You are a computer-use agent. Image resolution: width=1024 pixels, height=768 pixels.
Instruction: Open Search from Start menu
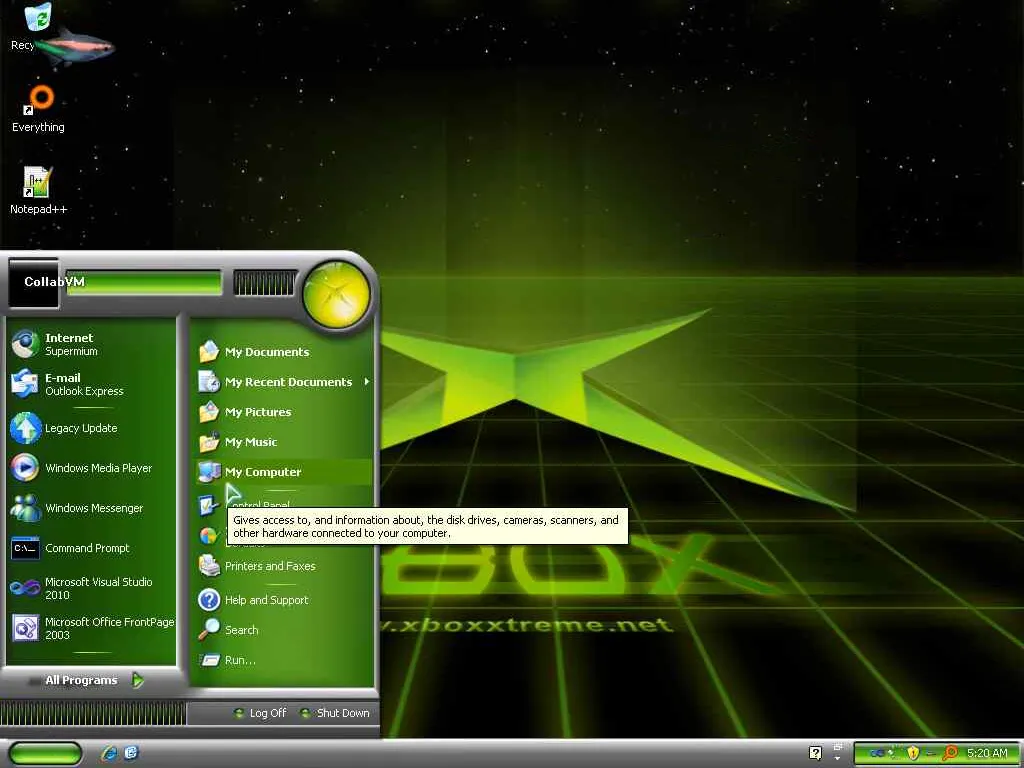(284, 630)
